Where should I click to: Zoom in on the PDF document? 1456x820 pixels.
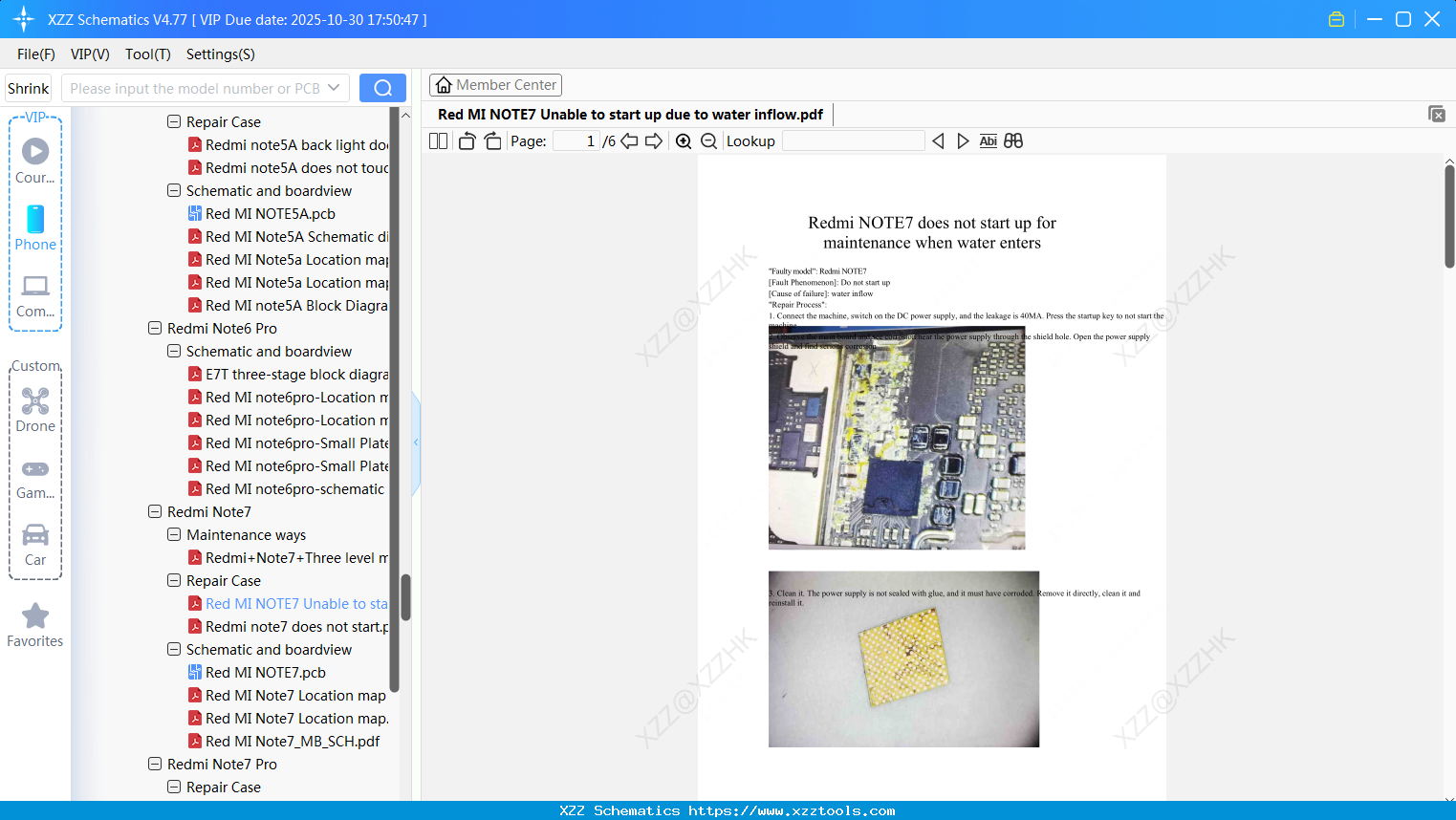coord(684,141)
